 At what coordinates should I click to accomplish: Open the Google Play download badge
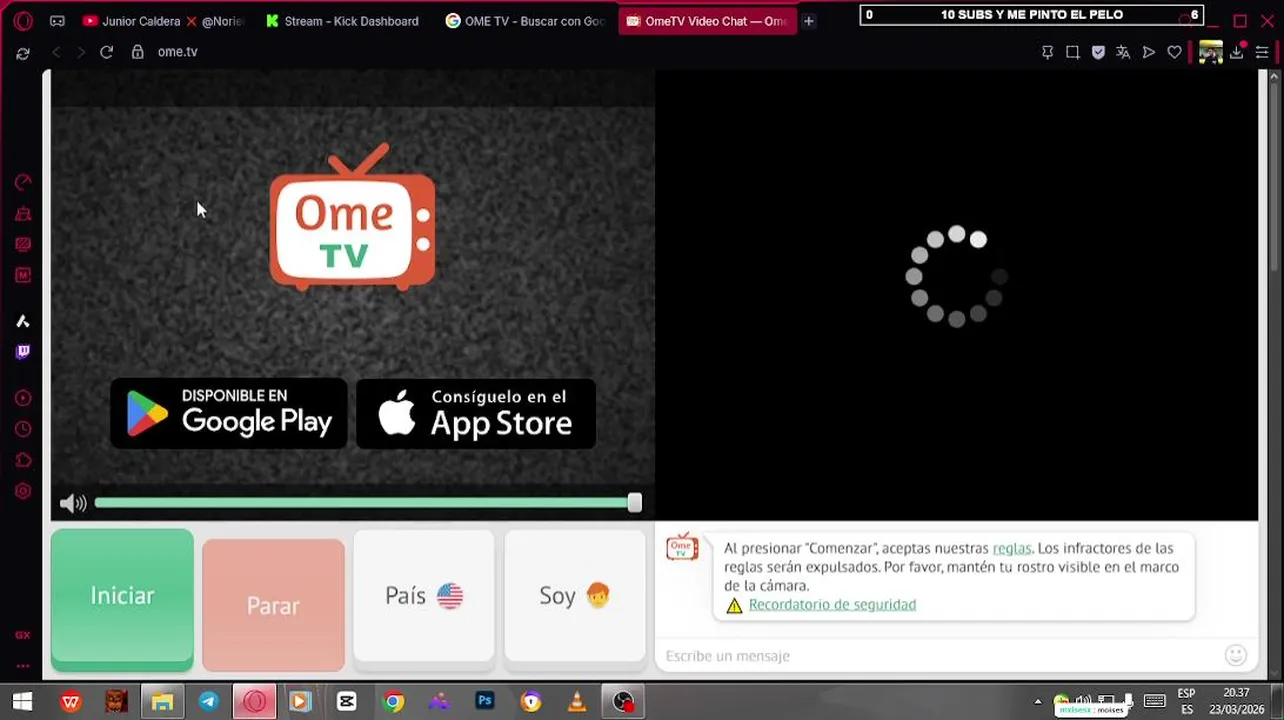click(229, 413)
